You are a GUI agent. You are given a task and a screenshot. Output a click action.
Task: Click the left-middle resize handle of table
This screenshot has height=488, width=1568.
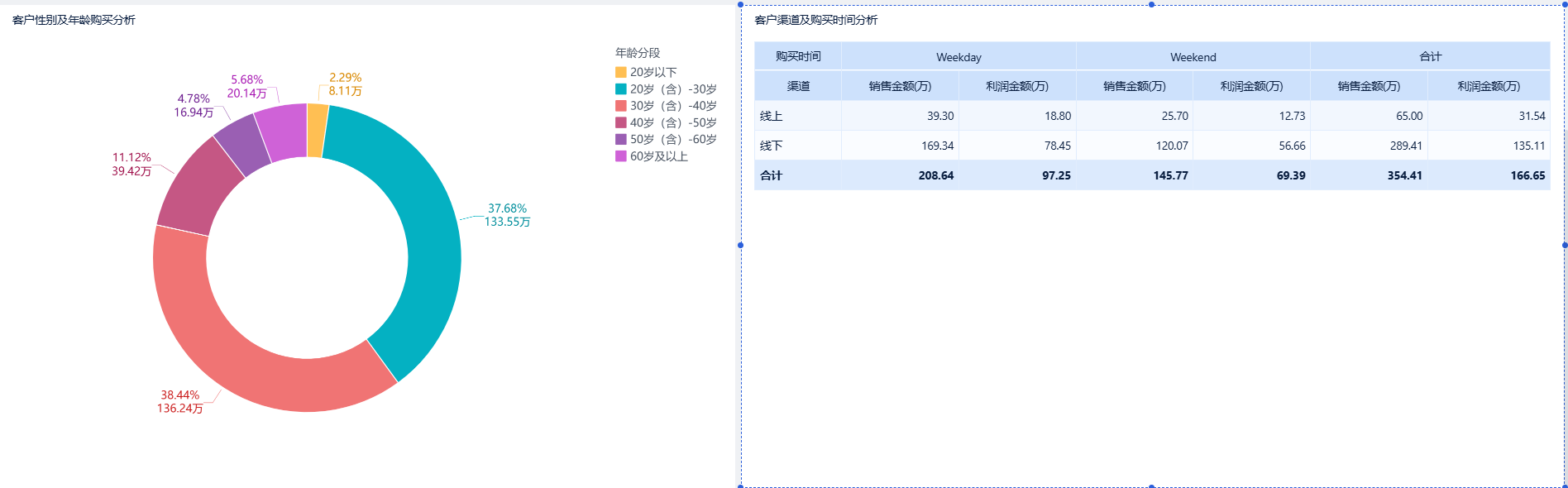point(740,245)
